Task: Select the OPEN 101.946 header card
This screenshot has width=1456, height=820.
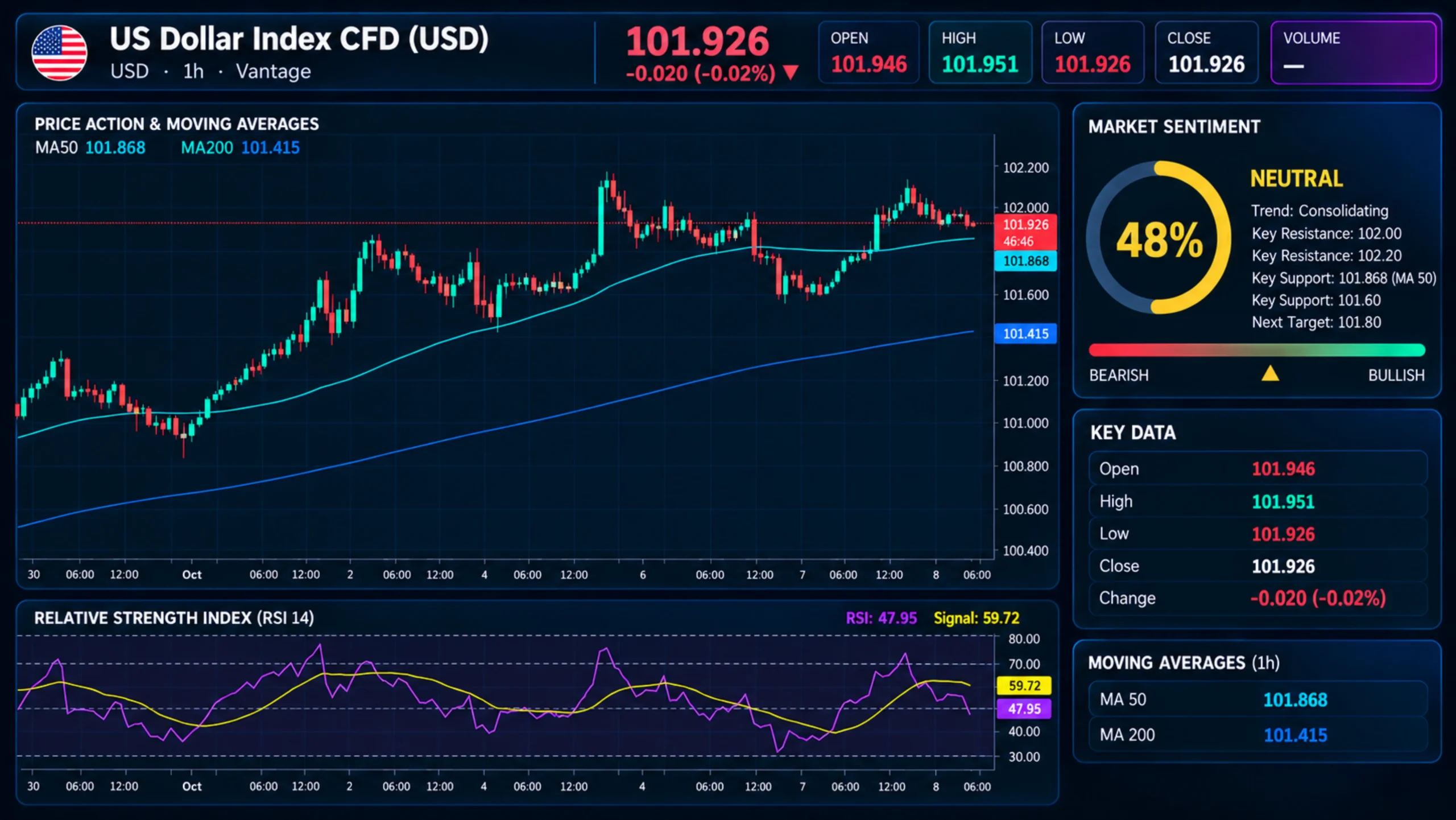Action: [868, 52]
